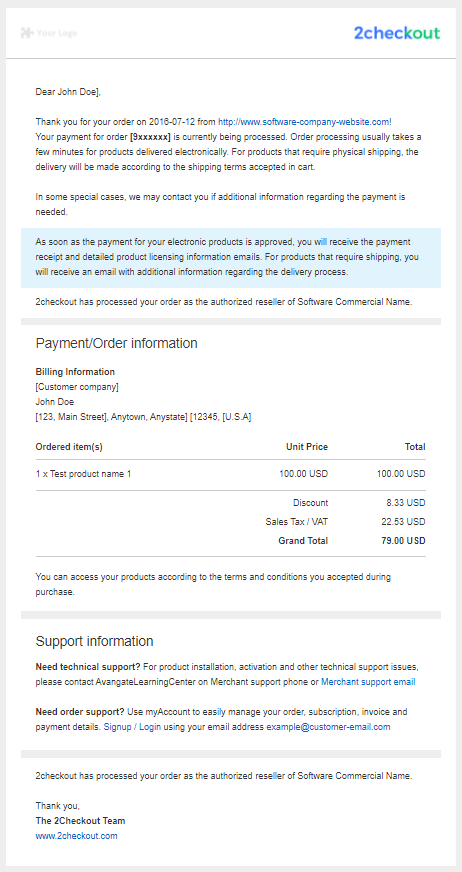Click the Support information heading
This screenshot has width=462, height=872.
point(95,641)
